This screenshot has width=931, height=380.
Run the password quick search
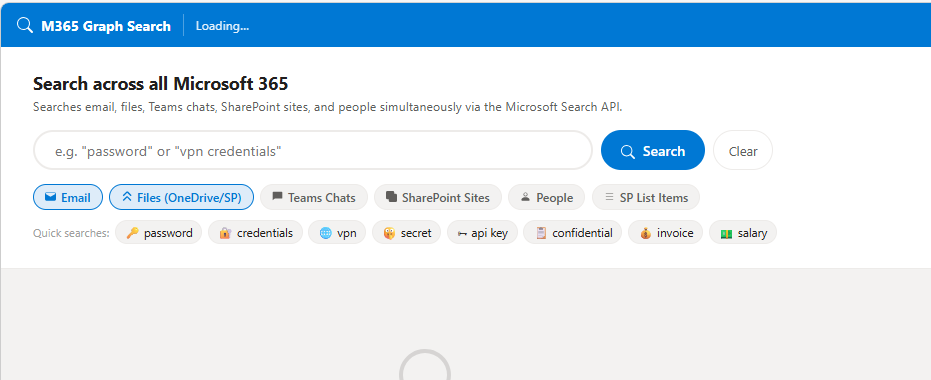[x=159, y=232]
